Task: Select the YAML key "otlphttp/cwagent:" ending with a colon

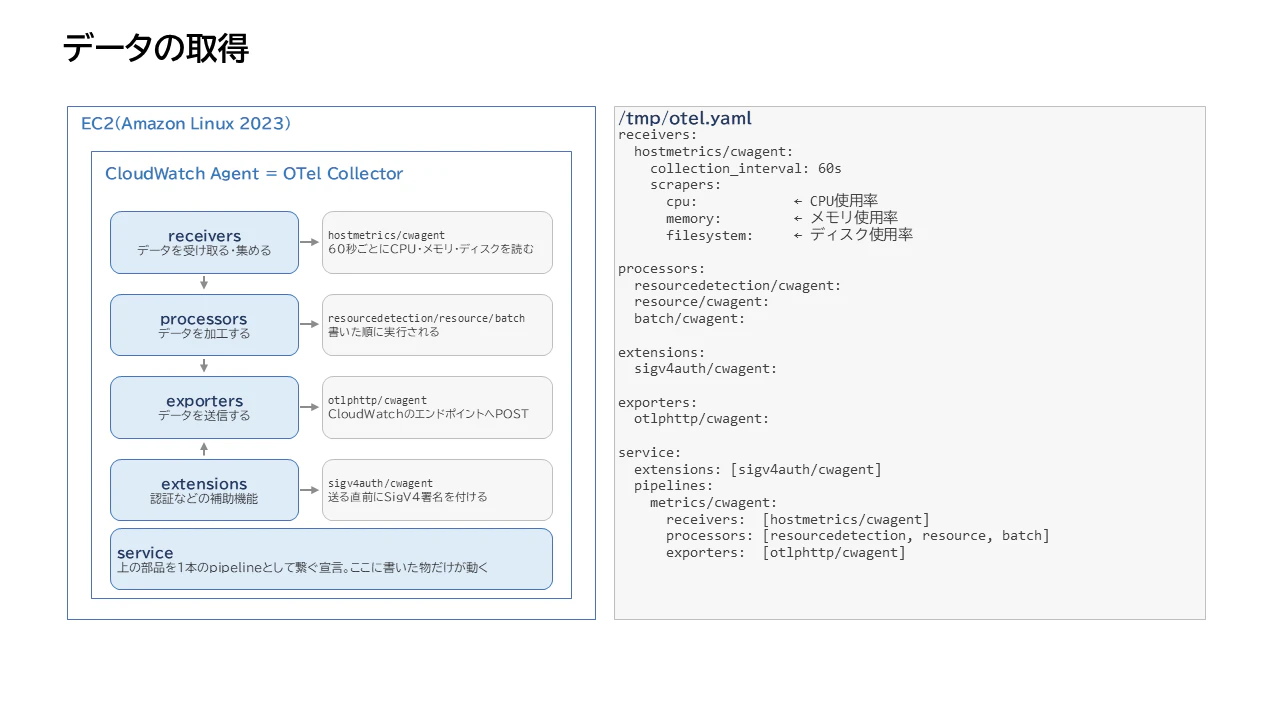Action: click(x=702, y=419)
